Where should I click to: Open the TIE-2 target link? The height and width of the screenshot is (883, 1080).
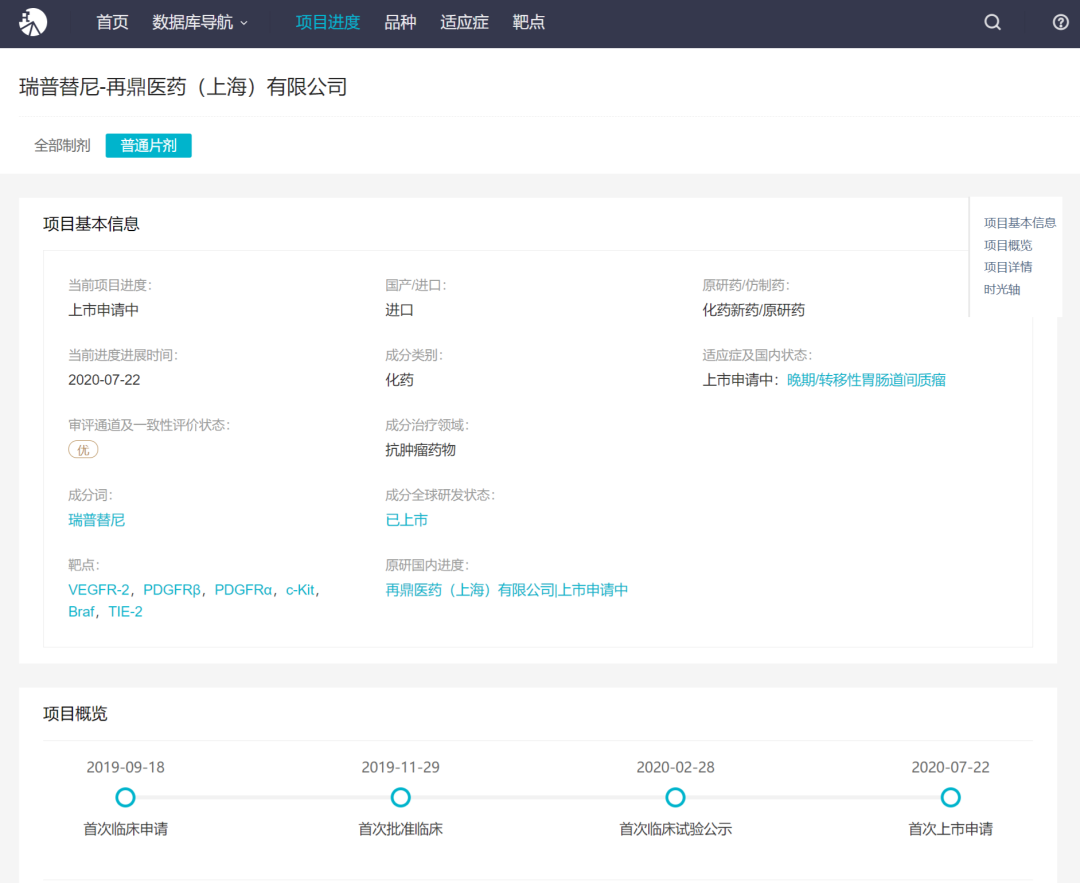[125, 612]
